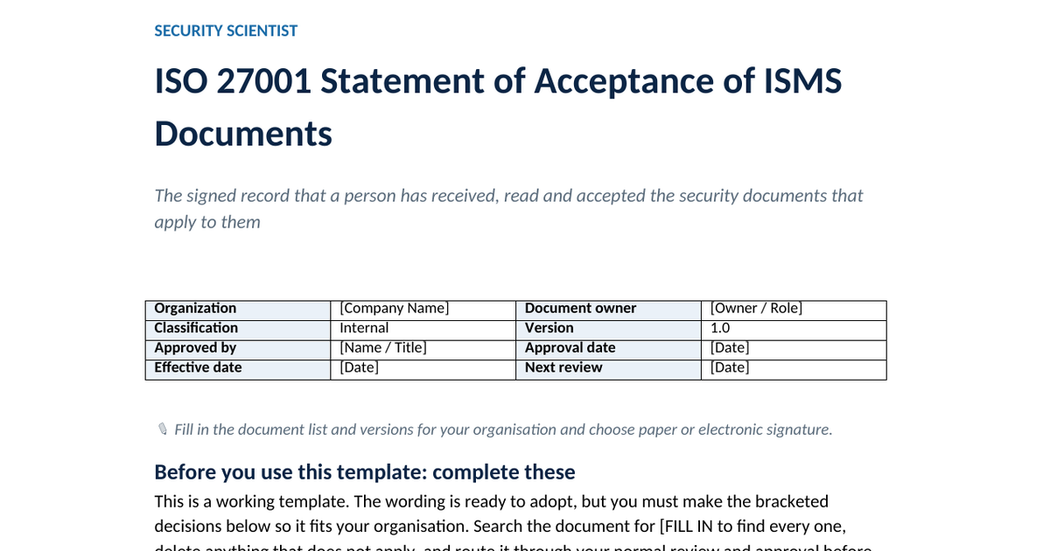Screen dimensions: 1050x551
Task: Click the Approval date [Date] cell
Action: (x=794, y=350)
